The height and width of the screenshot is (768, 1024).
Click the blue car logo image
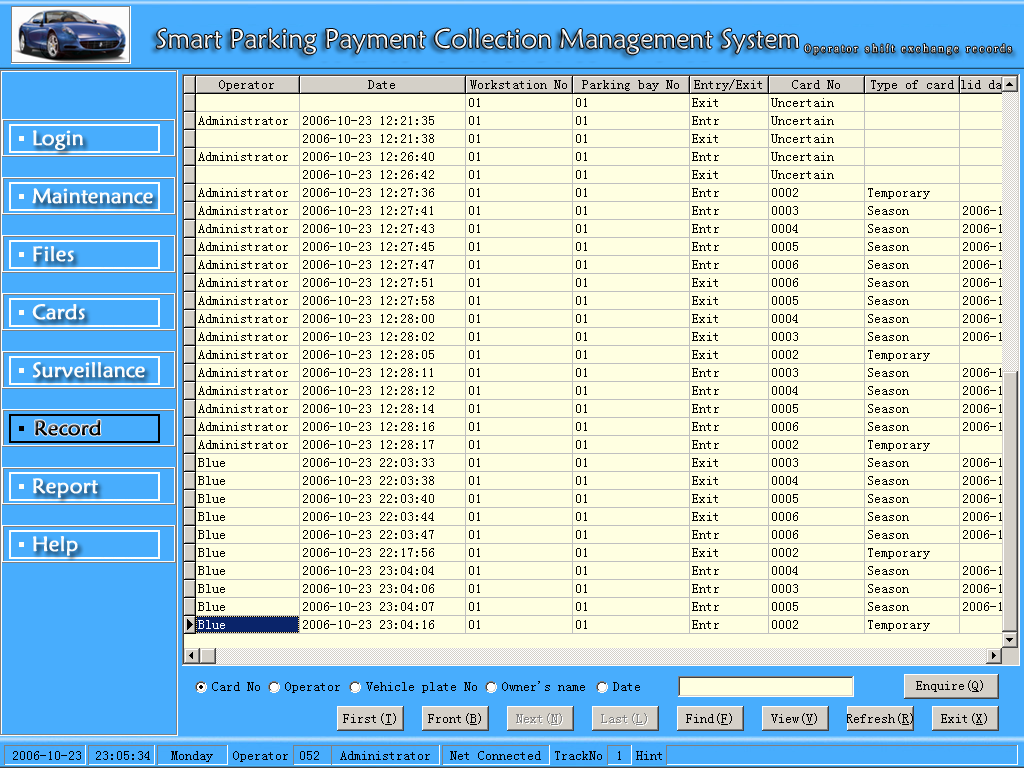click(71, 34)
